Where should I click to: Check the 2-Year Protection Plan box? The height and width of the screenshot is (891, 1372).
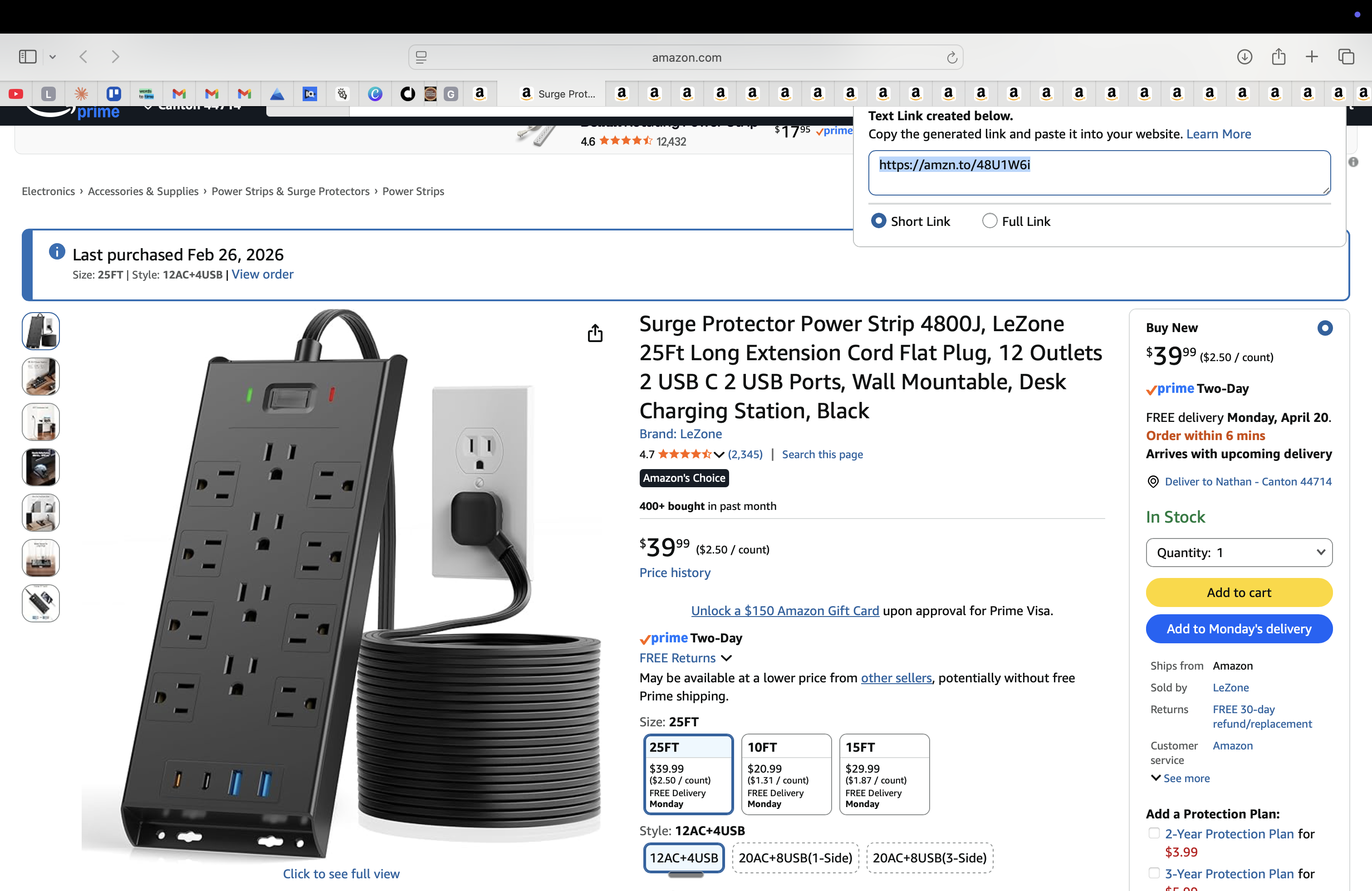tap(1153, 833)
